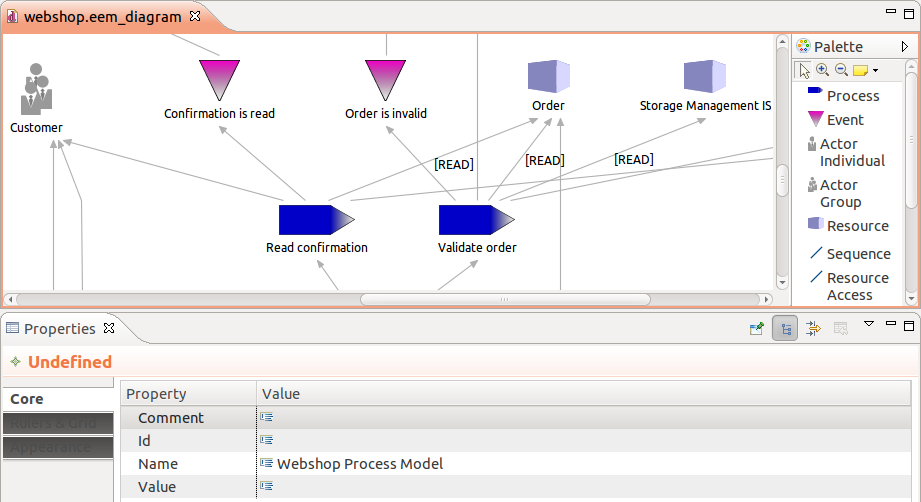Click the zoom in magnifier in Palette
Screen dimensions: 921x502
822,70
